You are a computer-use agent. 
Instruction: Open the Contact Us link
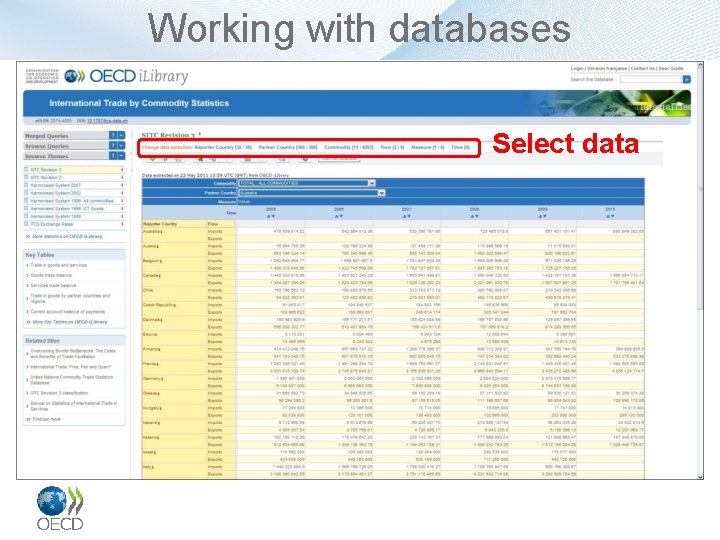pyautogui.click(x=643, y=68)
